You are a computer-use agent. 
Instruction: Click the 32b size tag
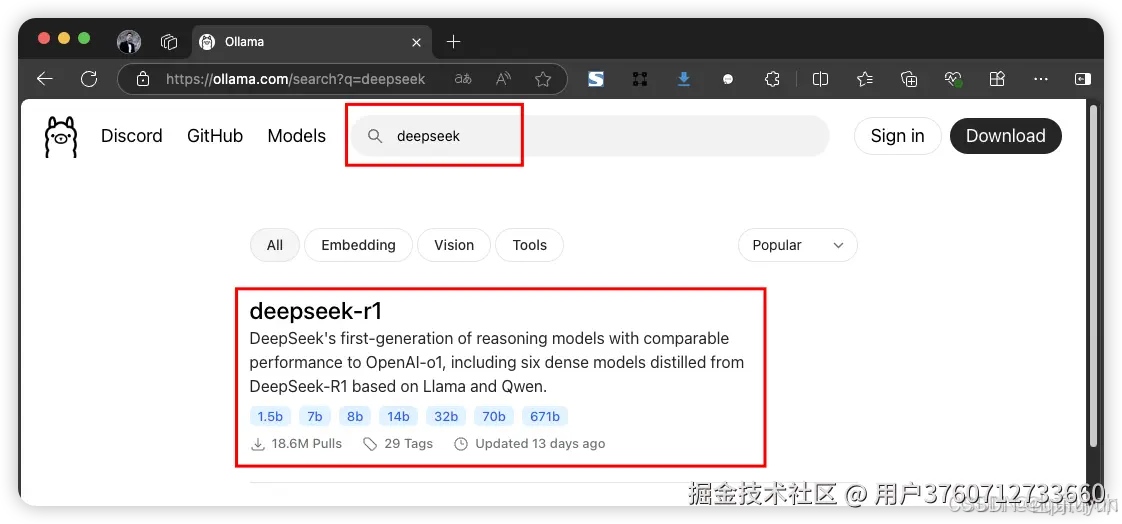[x=446, y=417]
